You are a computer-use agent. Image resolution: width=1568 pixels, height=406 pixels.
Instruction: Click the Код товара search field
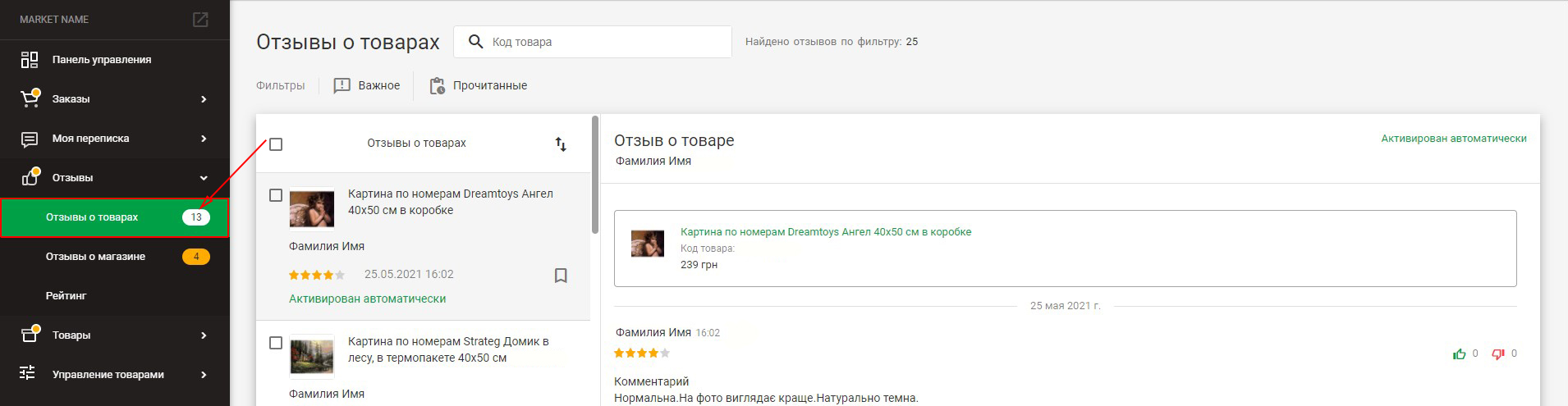[x=593, y=42]
